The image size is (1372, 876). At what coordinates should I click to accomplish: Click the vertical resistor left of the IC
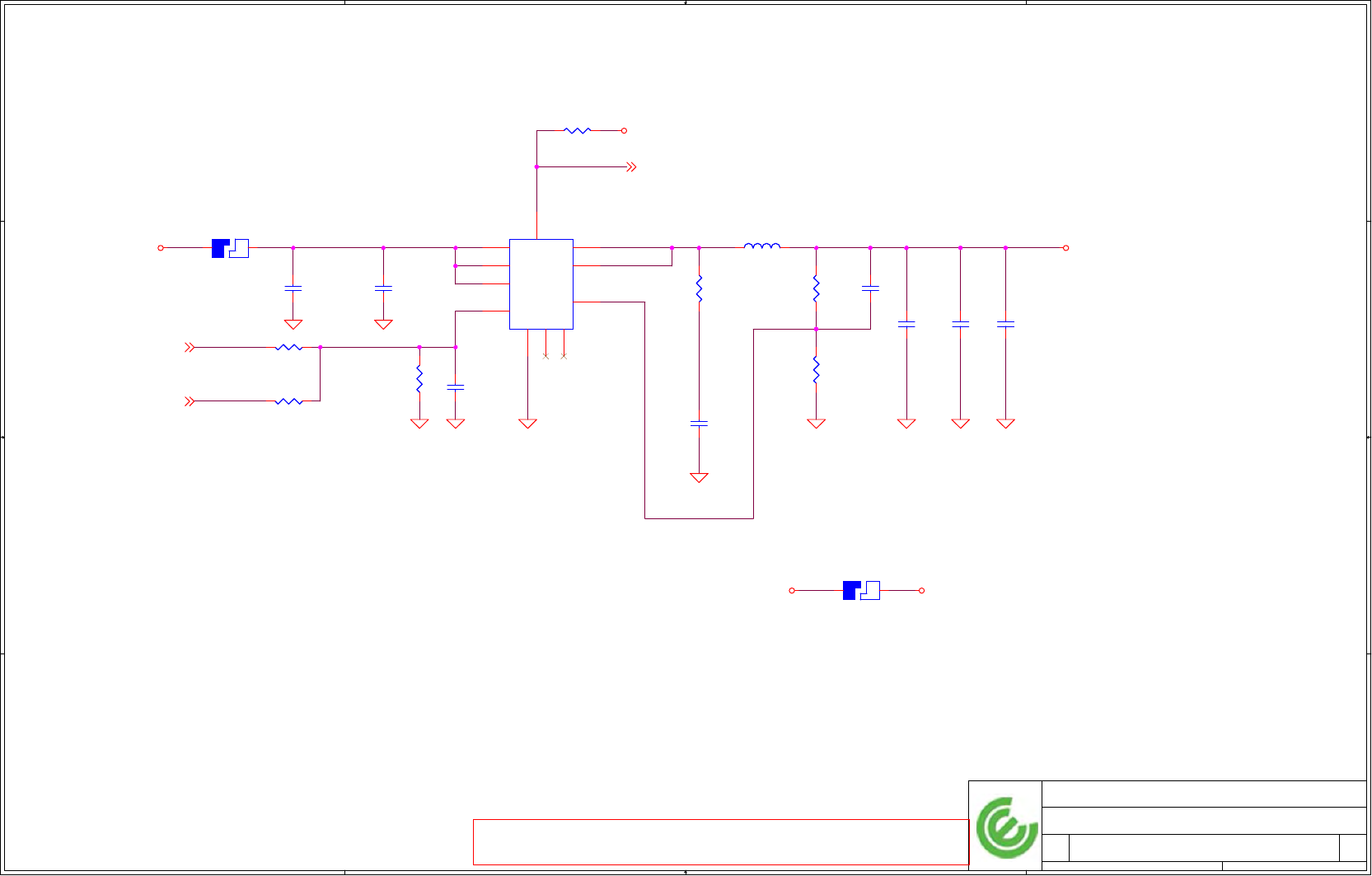419,378
